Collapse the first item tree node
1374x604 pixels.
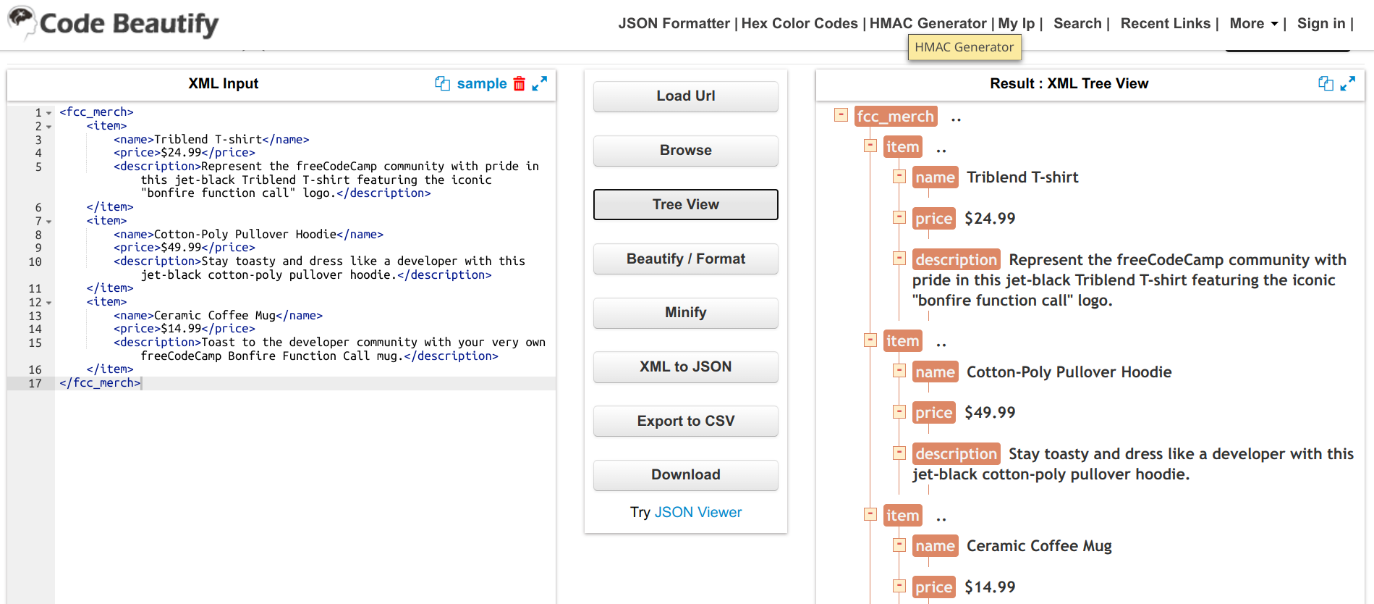(x=871, y=147)
